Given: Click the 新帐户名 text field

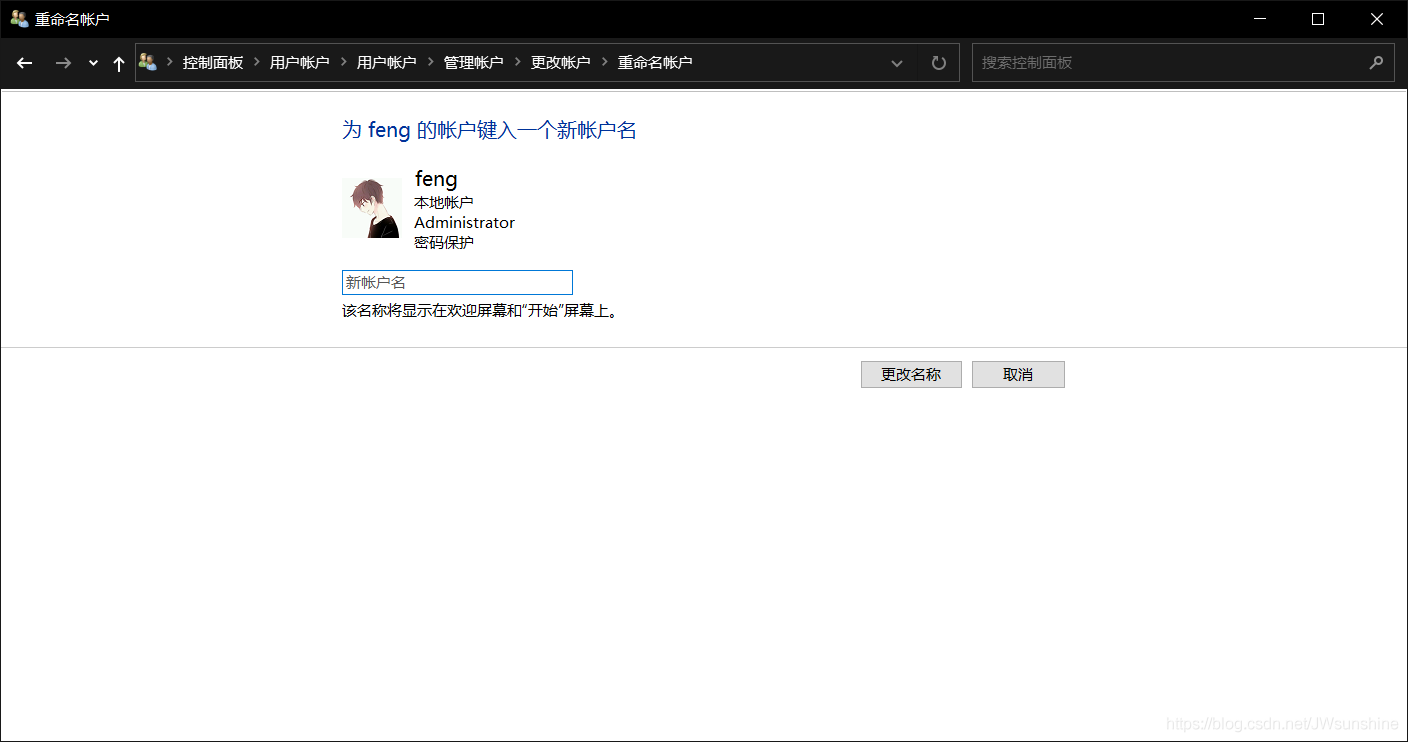Looking at the screenshot, I should click(x=457, y=282).
